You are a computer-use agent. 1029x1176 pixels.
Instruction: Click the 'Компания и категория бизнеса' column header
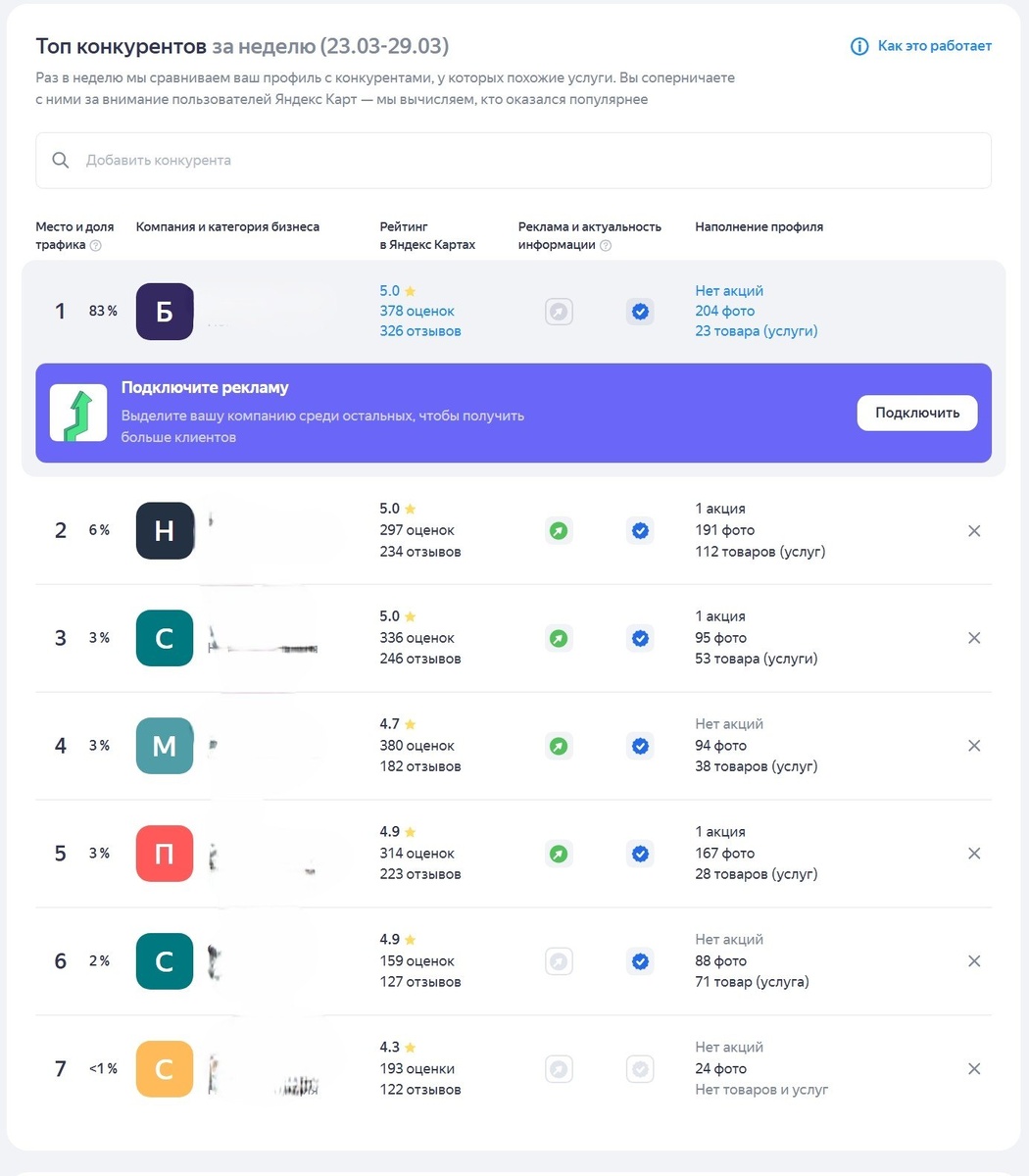[227, 226]
